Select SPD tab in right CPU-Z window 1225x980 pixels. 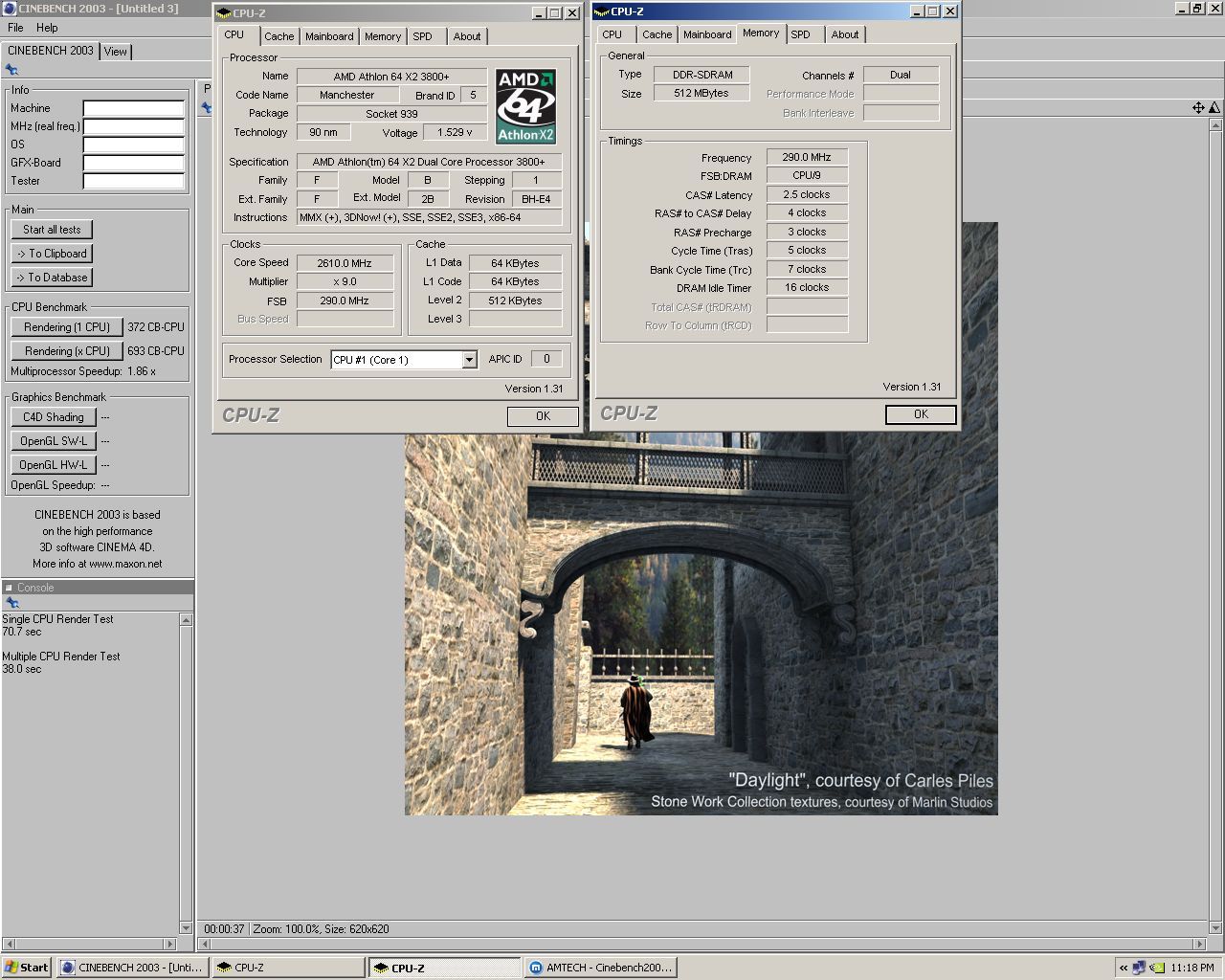[x=801, y=34]
